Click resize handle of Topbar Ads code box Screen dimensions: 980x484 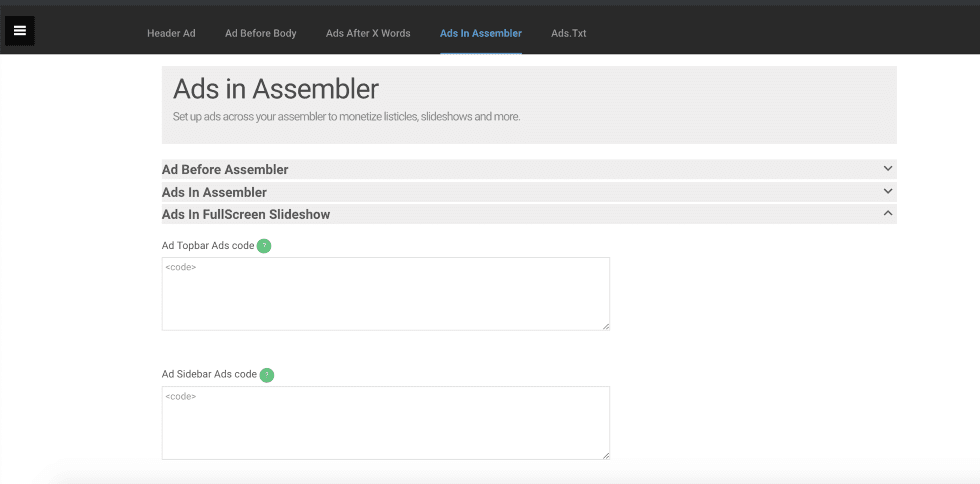pyautogui.click(x=605, y=325)
